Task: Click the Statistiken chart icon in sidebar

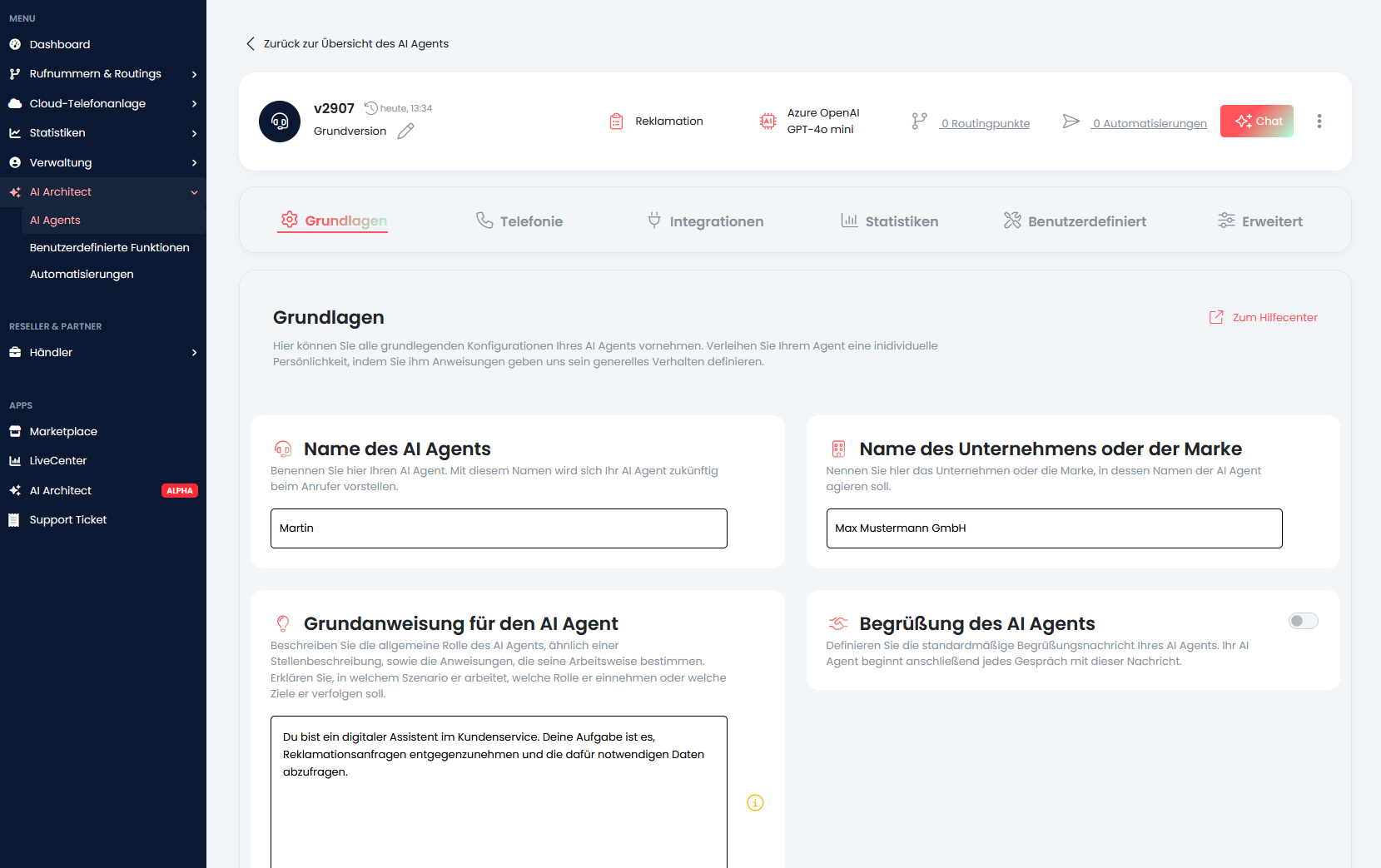Action: coord(15,133)
